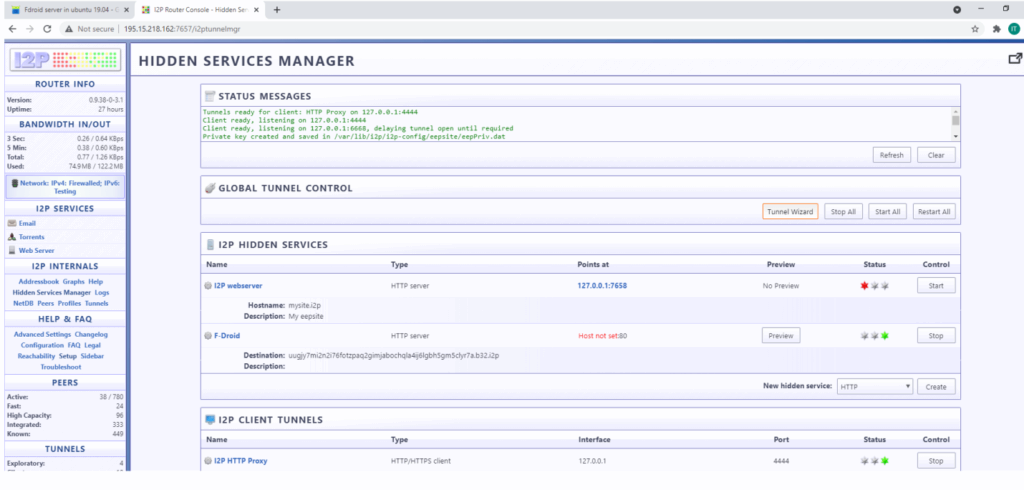Switch to Fdroid server in ubuntu 19.04 tab
The width and height of the screenshot is (1024, 490).
pyautogui.click(x=69, y=10)
